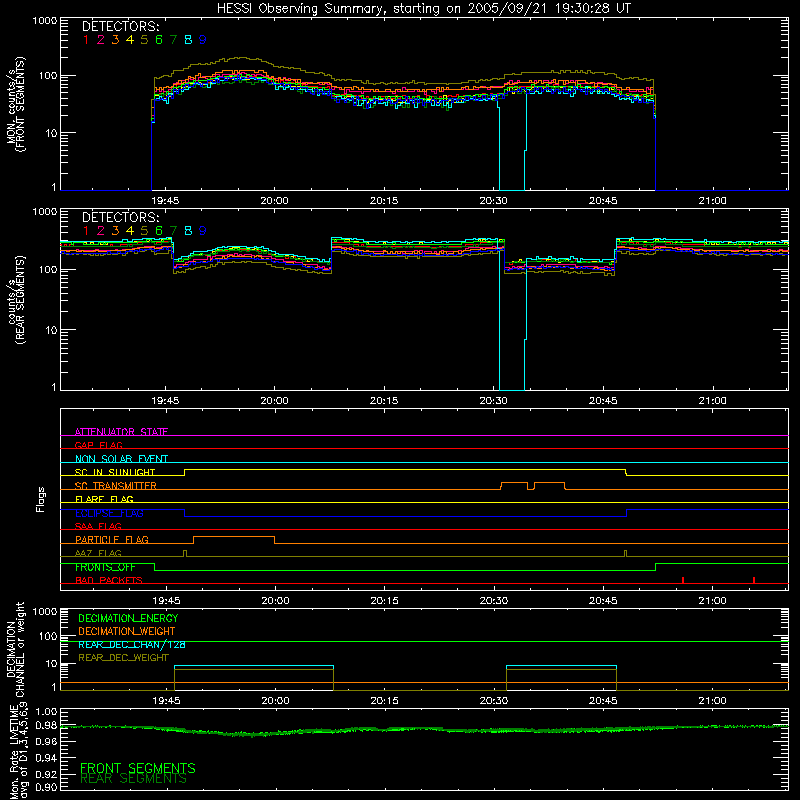This screenshot has height=800, width=800.
Task: Click the 20:30 tick label under rear segments plot
Action: [x=493, y=401]
